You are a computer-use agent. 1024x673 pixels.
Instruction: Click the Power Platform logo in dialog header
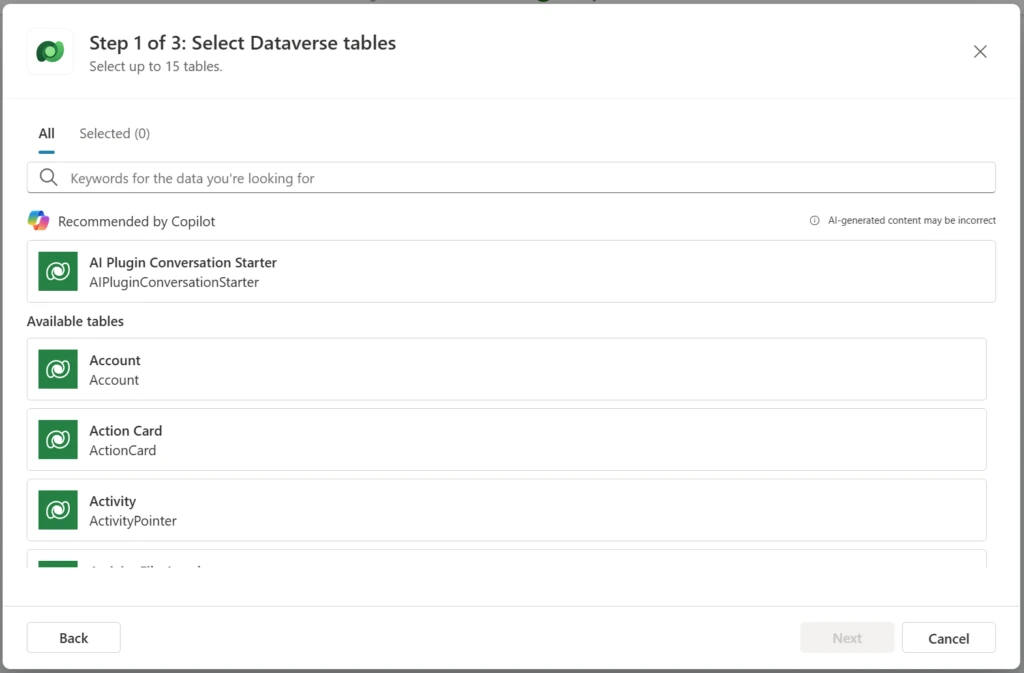coord(50,51)
